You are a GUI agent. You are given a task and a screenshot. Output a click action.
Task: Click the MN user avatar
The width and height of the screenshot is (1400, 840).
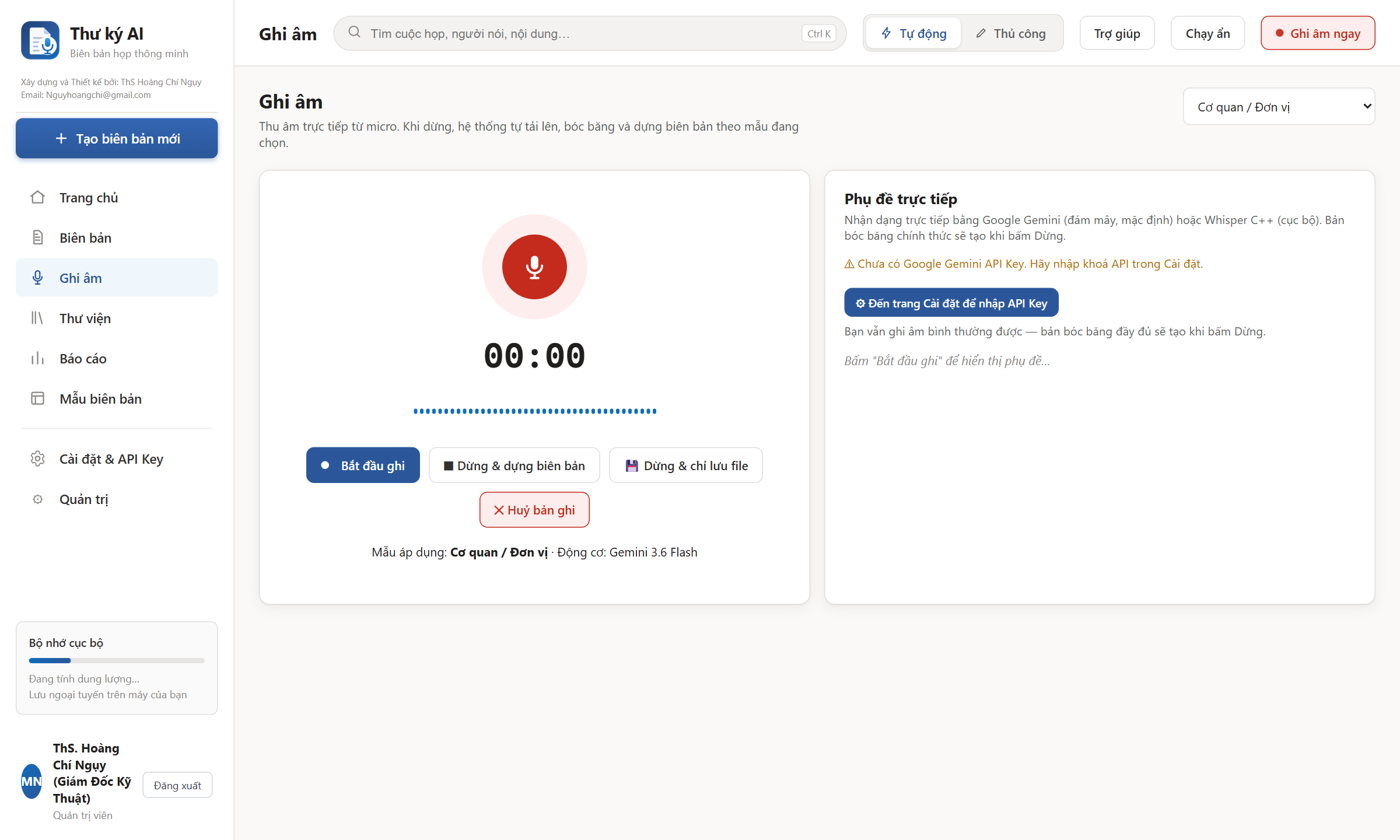click(x=32, y=782)
